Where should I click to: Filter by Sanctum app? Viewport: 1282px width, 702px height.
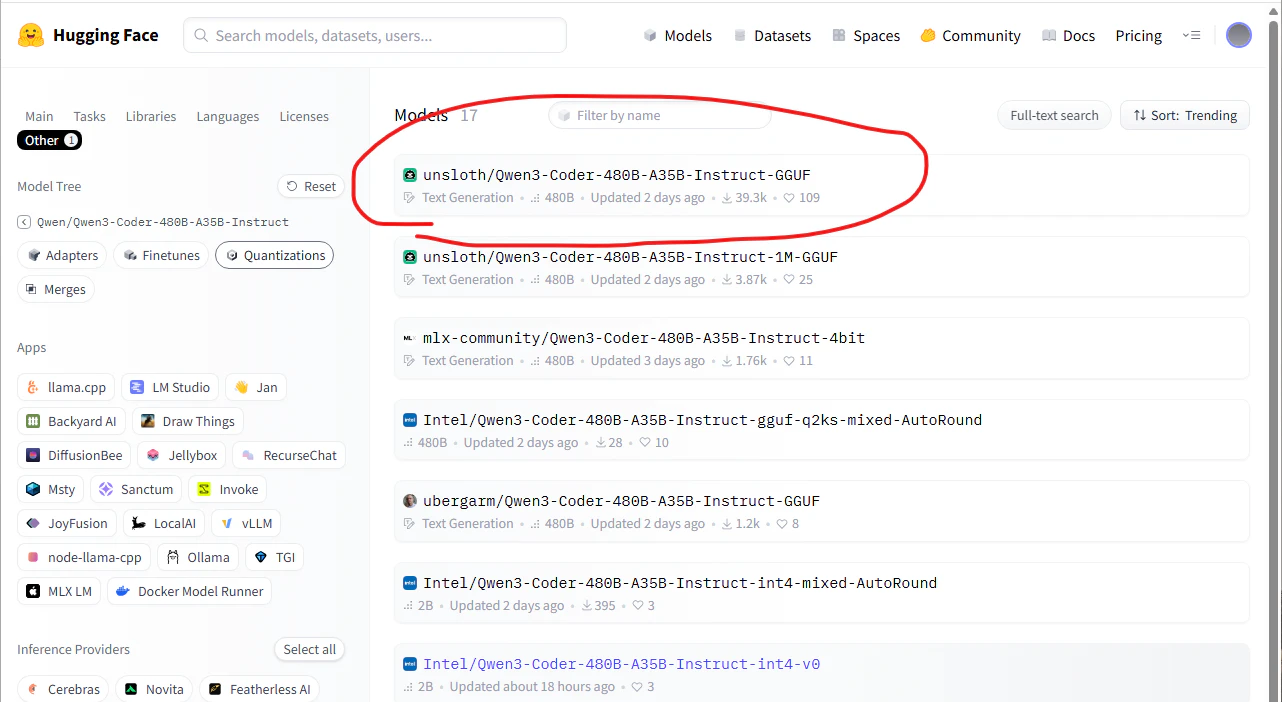136,489
